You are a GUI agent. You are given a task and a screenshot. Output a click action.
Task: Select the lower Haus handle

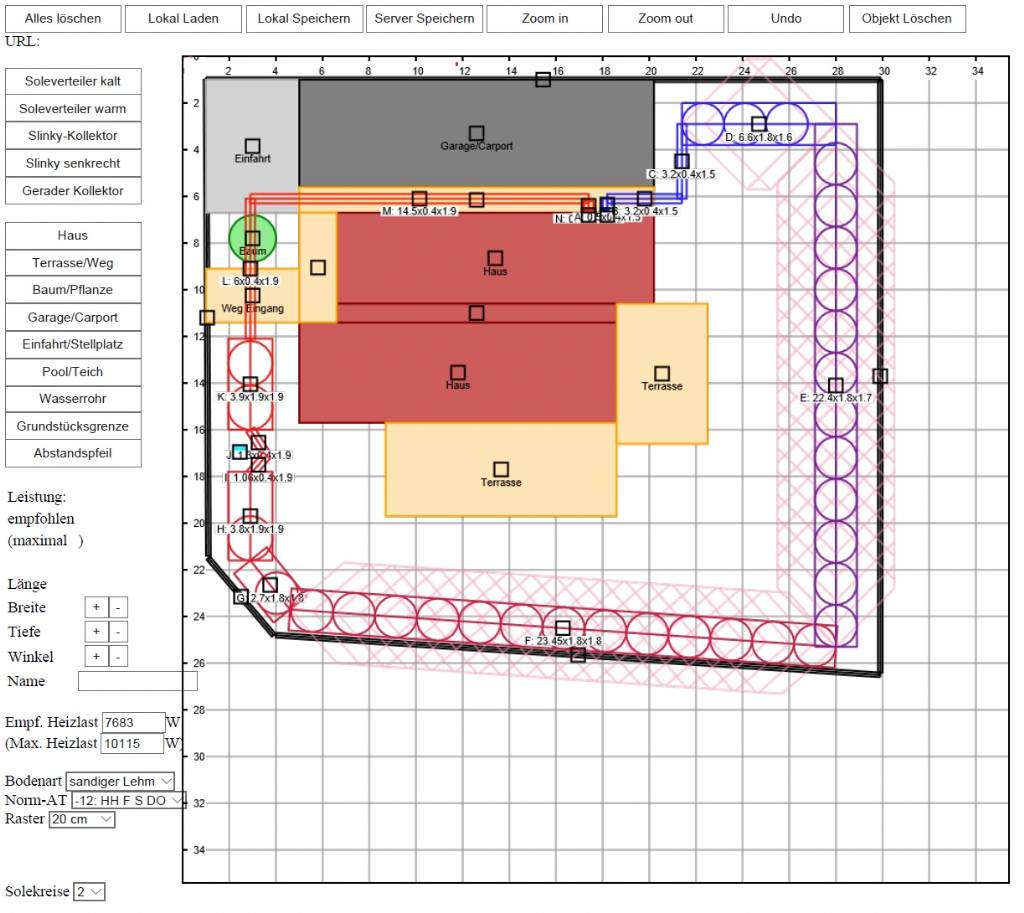click(x=458, y=373)
